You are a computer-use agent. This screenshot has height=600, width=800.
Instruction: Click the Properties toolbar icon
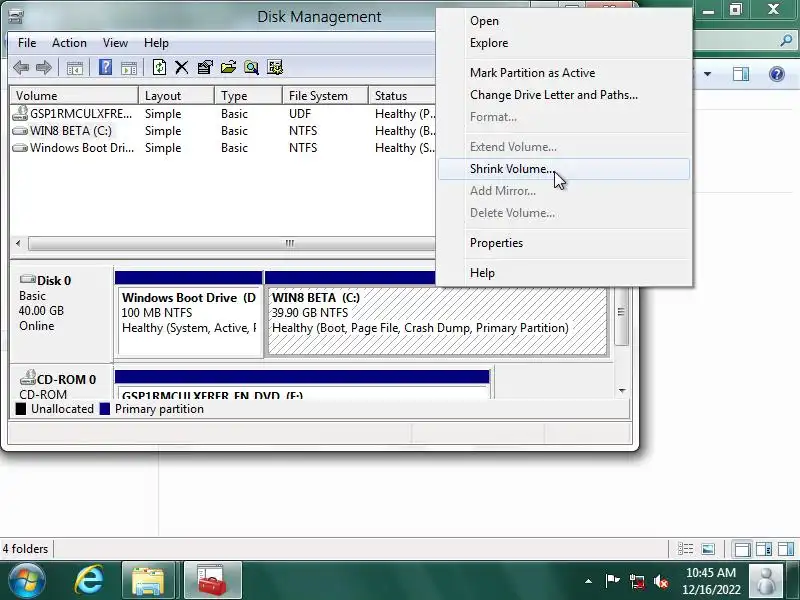205,67
